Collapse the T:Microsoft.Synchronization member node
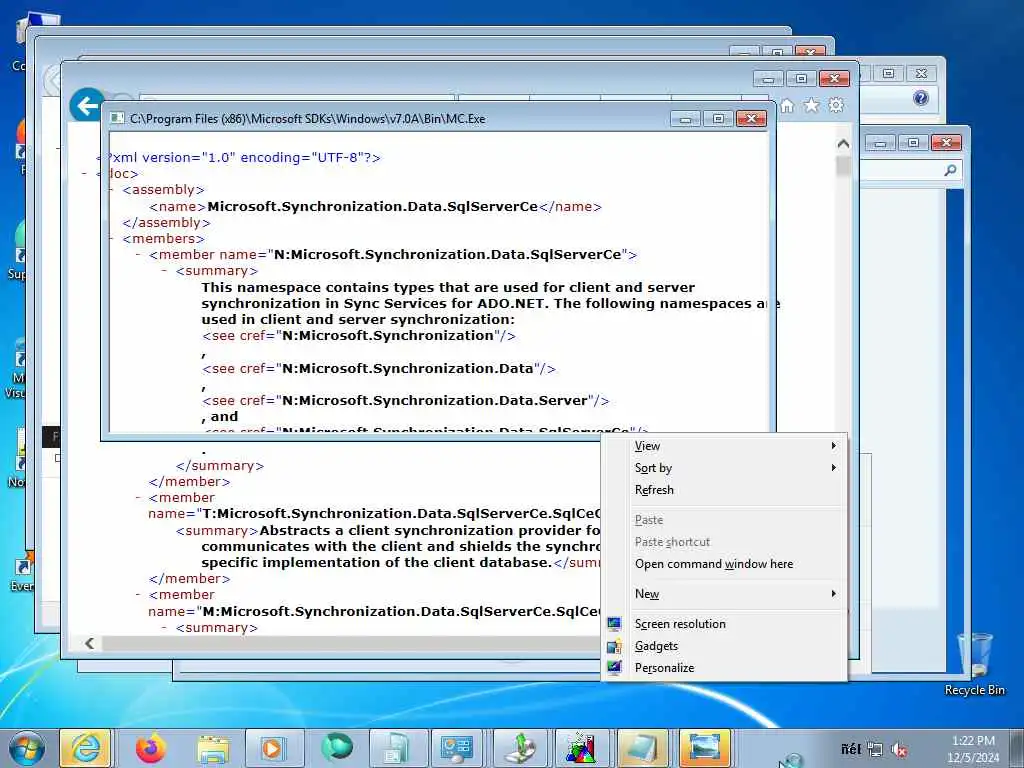The image size is (1024, 768). pyautogui.click(x=138, y=498)
